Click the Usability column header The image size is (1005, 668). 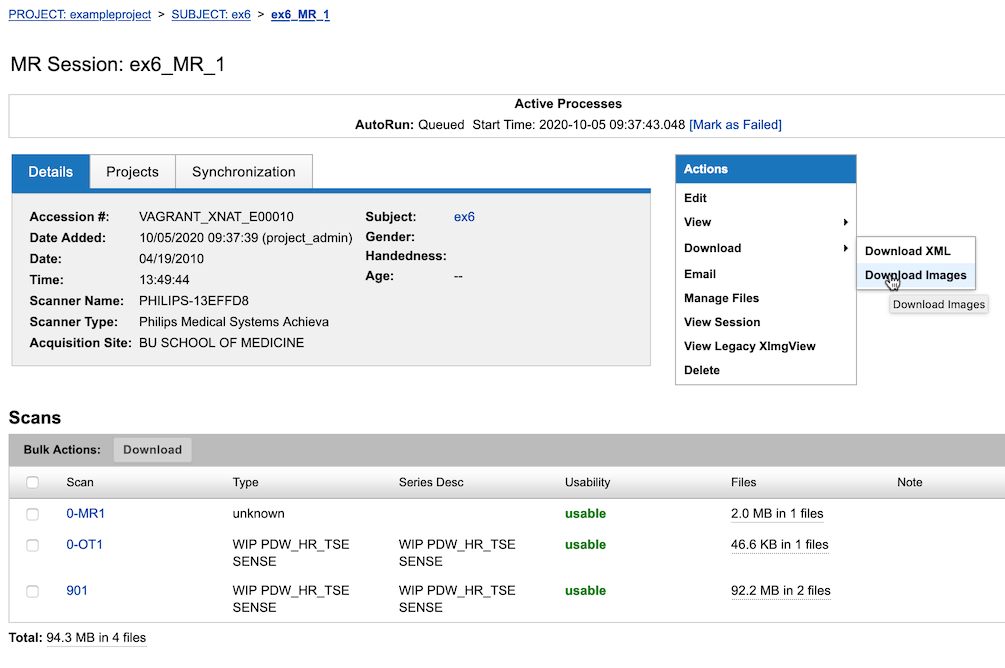tap(587, 482)
